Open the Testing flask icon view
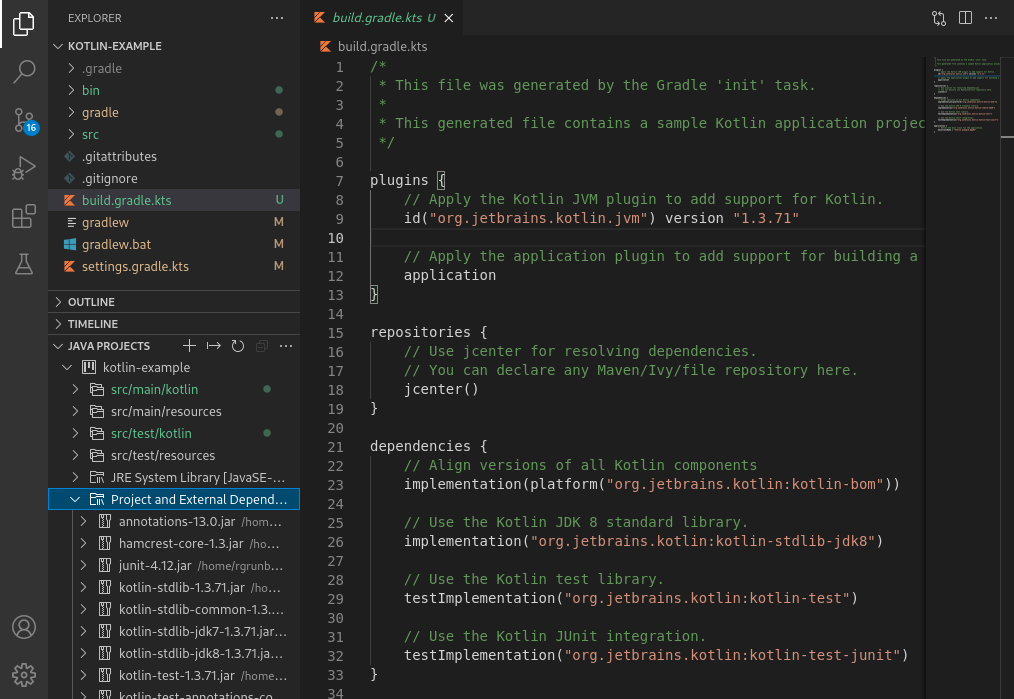 click(24, 264)
